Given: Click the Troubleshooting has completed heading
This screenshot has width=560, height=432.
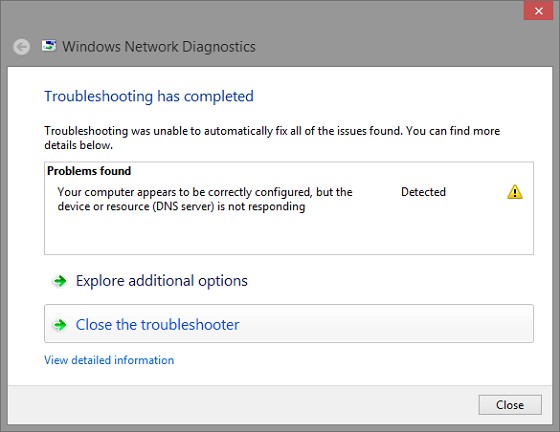Looking at the screenshot, I should click(149, 96).
